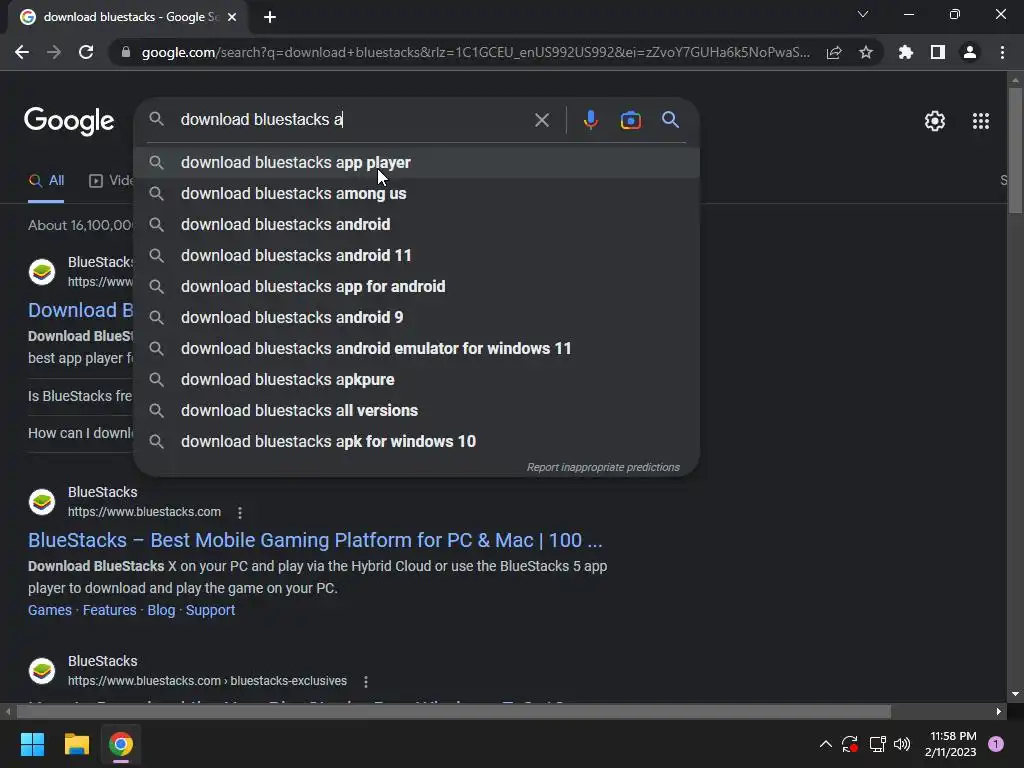Open the Blog sitelink
Viewport: 1024px width, 768px height.
click(161, 610)
